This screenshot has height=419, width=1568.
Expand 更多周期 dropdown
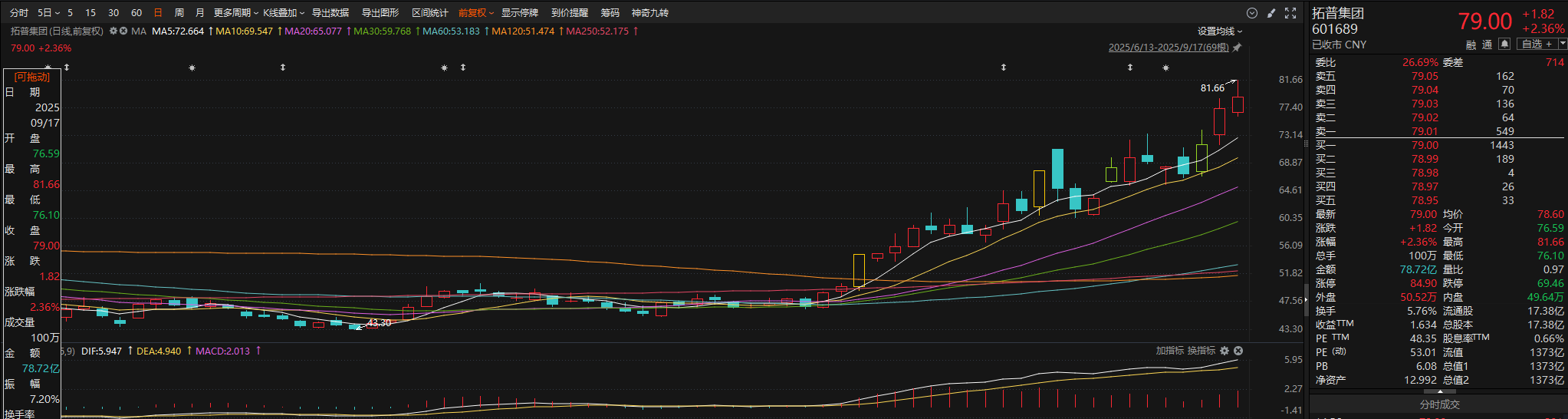236,13
